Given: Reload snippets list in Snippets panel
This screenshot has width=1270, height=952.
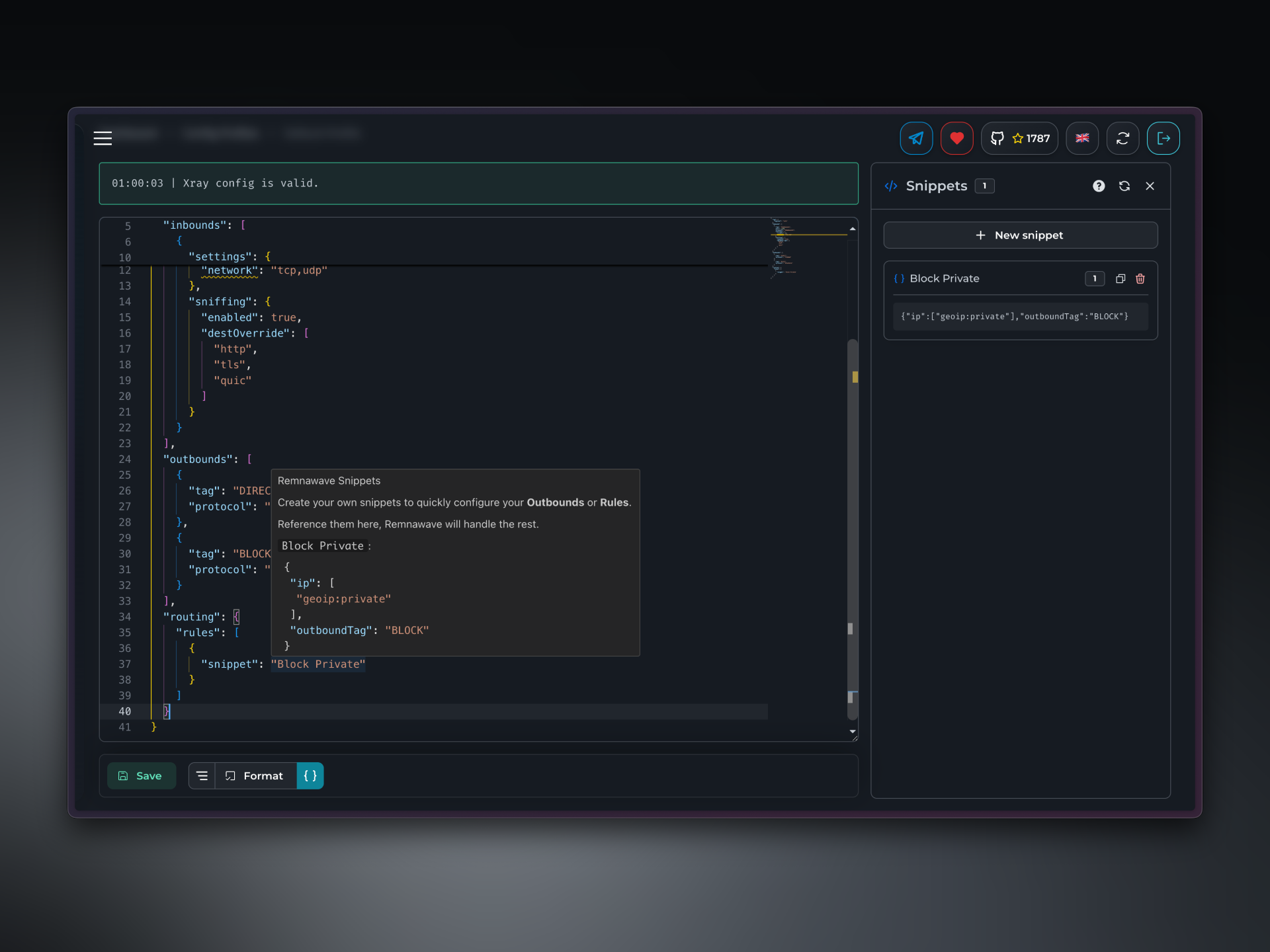Looking at the screenshot, I should click(1124, 186).
